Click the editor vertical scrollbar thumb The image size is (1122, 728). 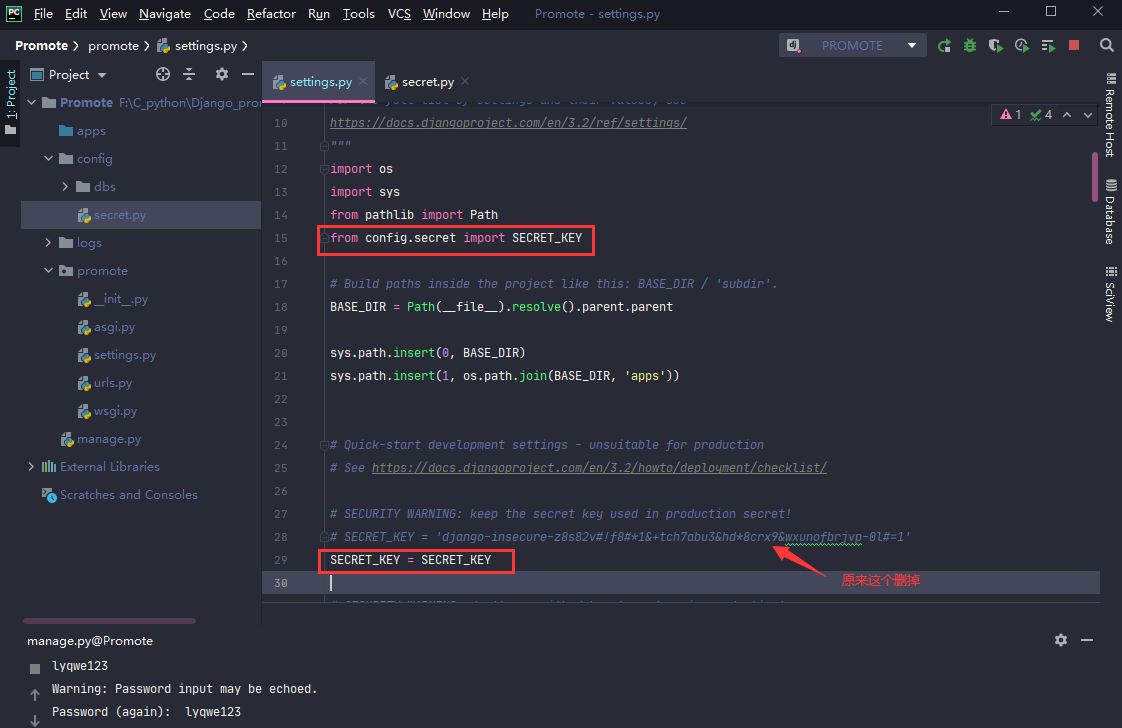tap(1095, 177)
